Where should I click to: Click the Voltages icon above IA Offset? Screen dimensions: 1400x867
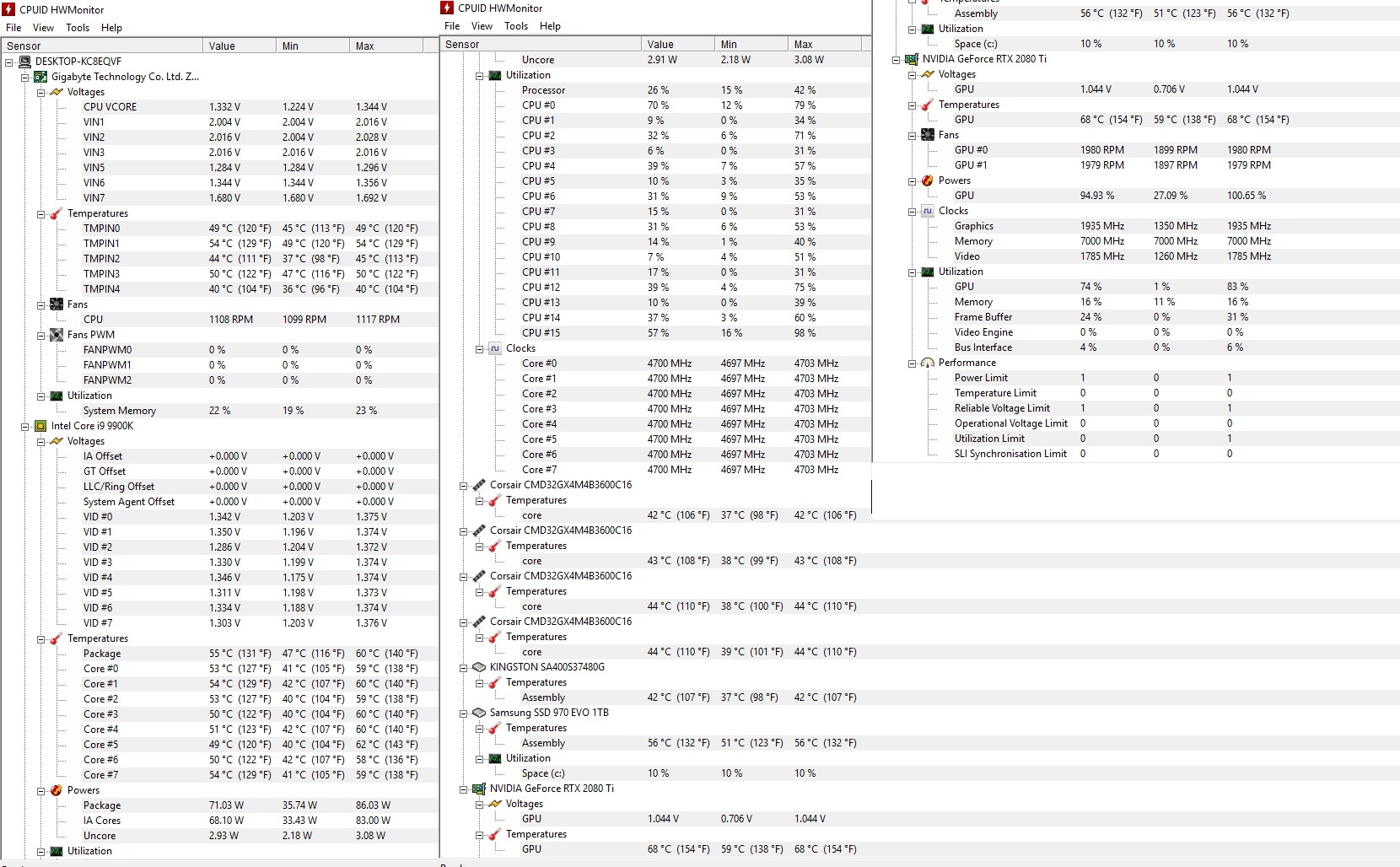57,441
